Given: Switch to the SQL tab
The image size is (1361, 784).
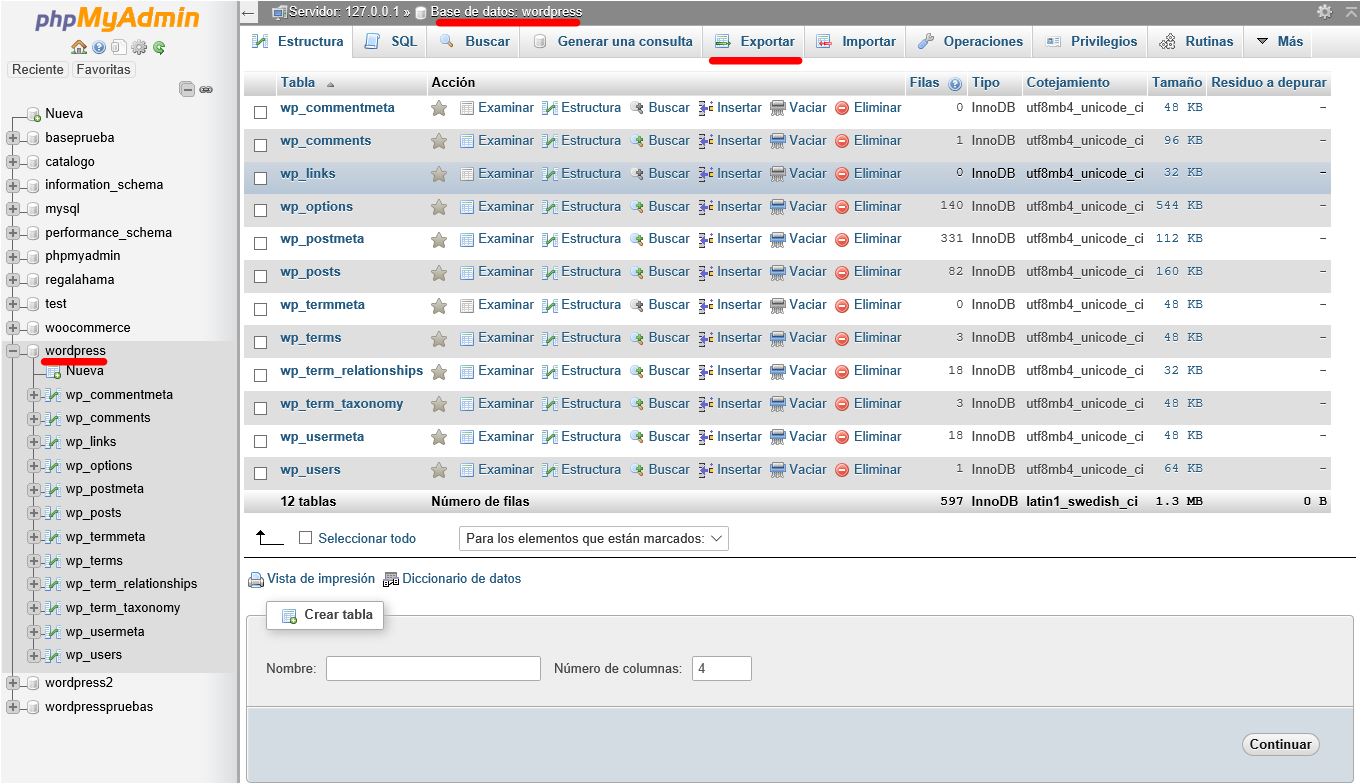Looking at the screenshot, I should [x=391, y=42].
